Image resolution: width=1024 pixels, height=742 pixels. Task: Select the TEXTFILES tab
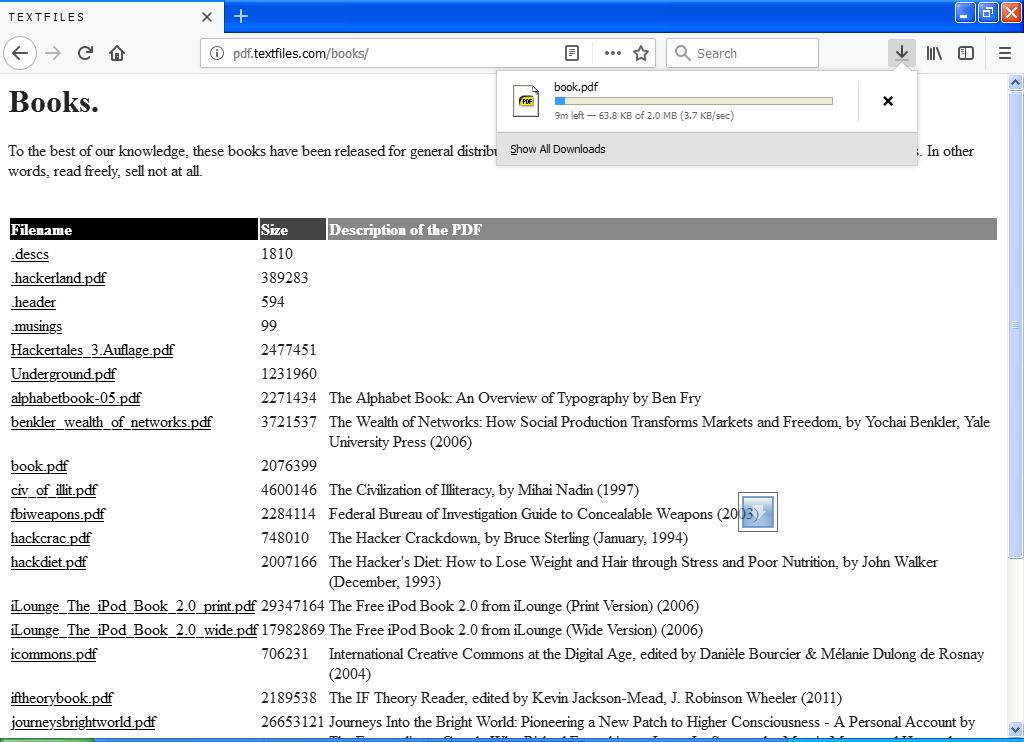click(x=111, y=17)
